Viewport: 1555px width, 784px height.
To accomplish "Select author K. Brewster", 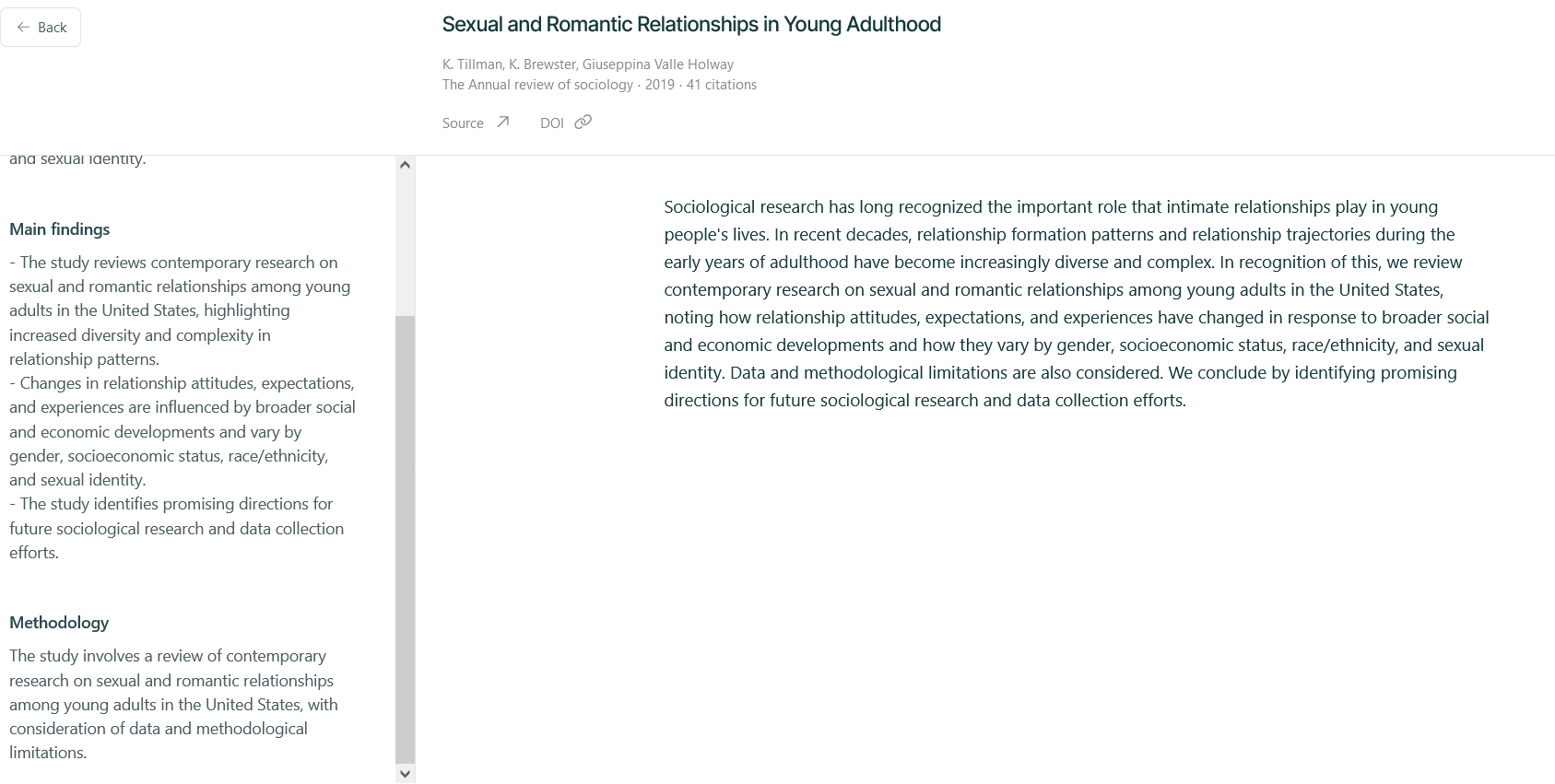I will (542, 64).
